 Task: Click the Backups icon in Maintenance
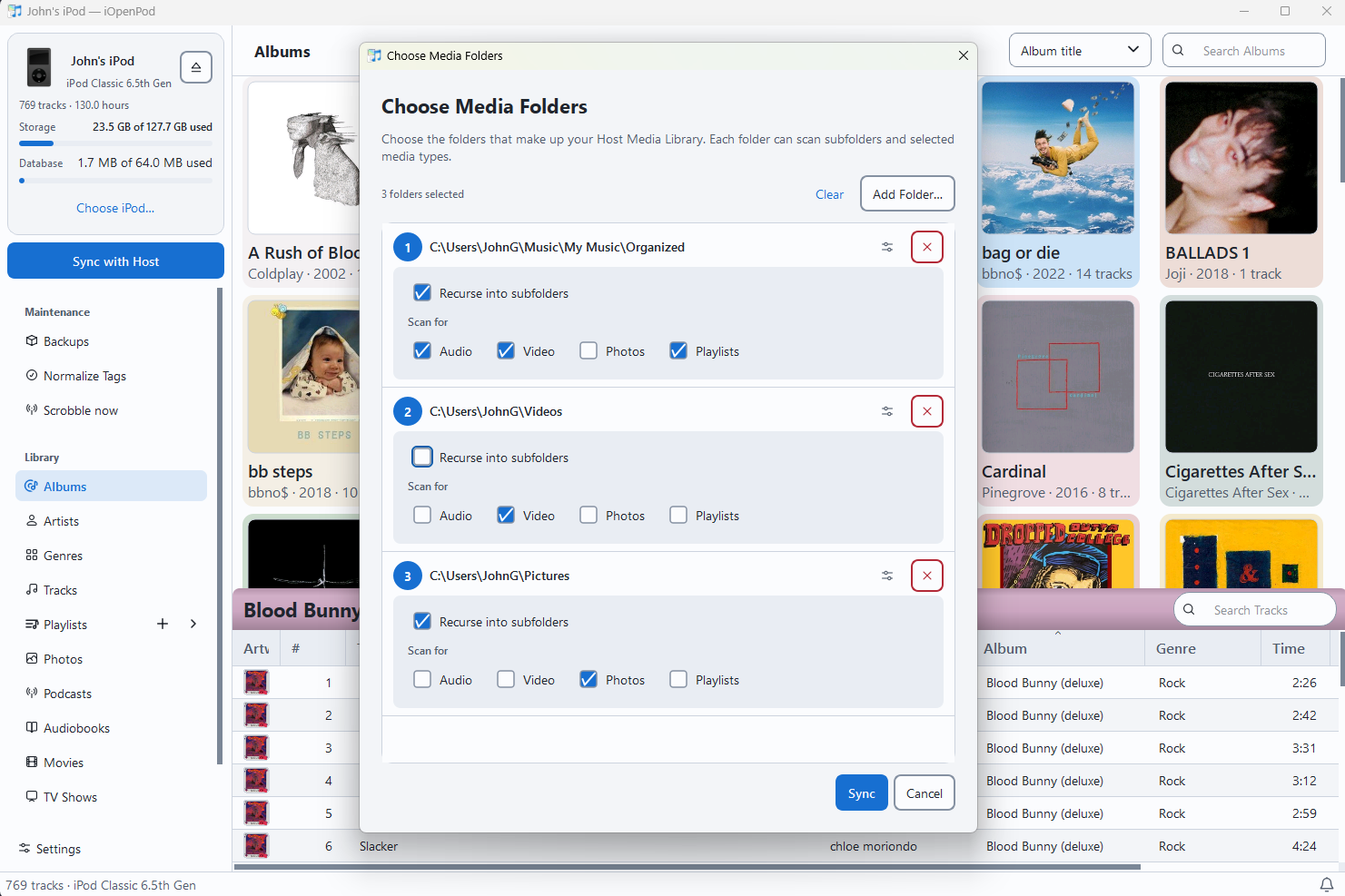pyautogui.click(x=32, y=341)
